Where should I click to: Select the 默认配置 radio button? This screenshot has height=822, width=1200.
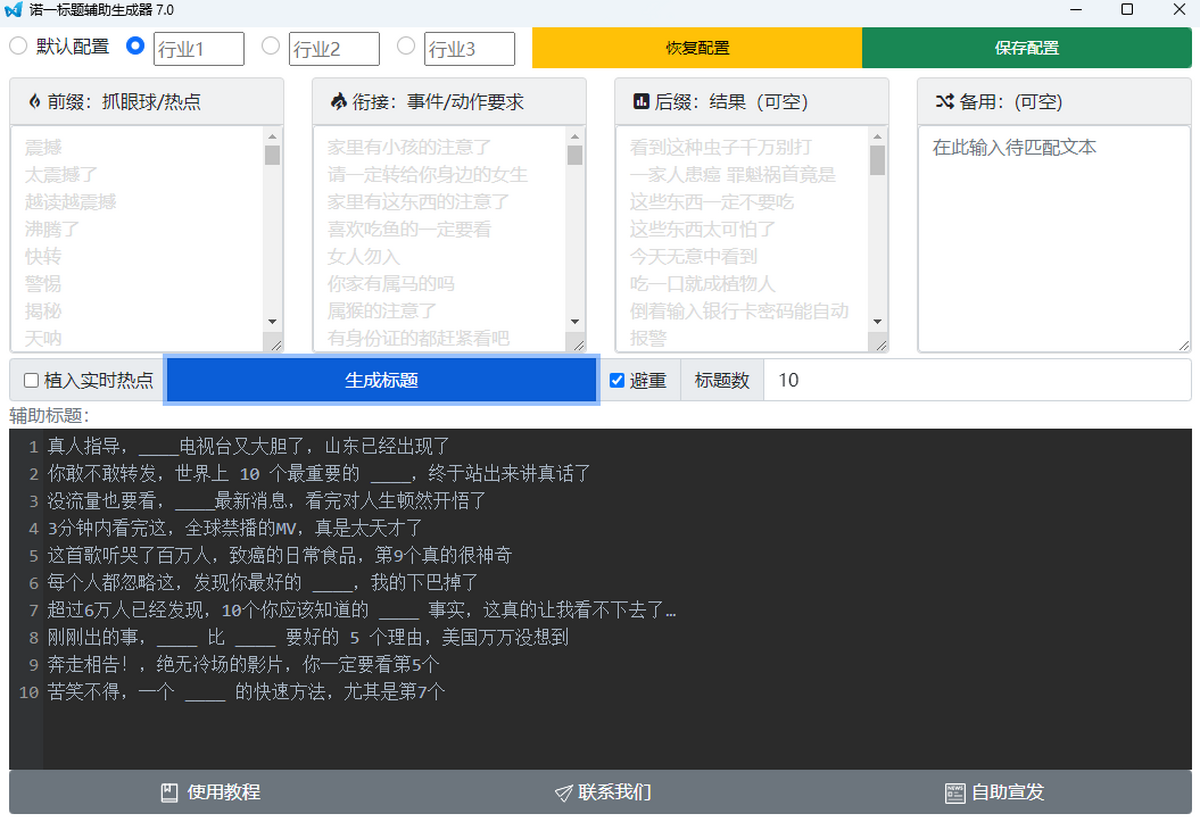19,46
